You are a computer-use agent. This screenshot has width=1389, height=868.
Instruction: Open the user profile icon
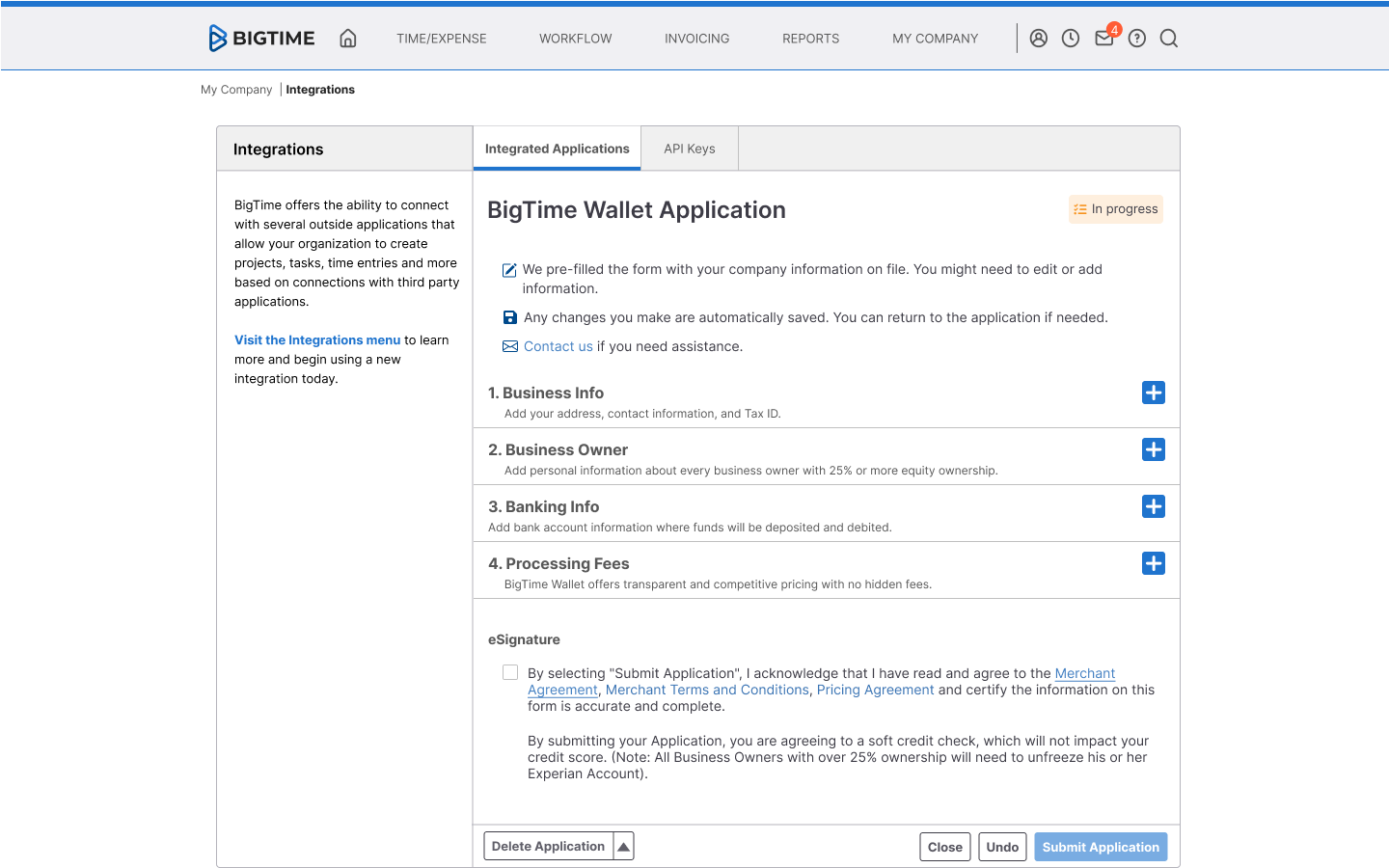(1039, 39)
